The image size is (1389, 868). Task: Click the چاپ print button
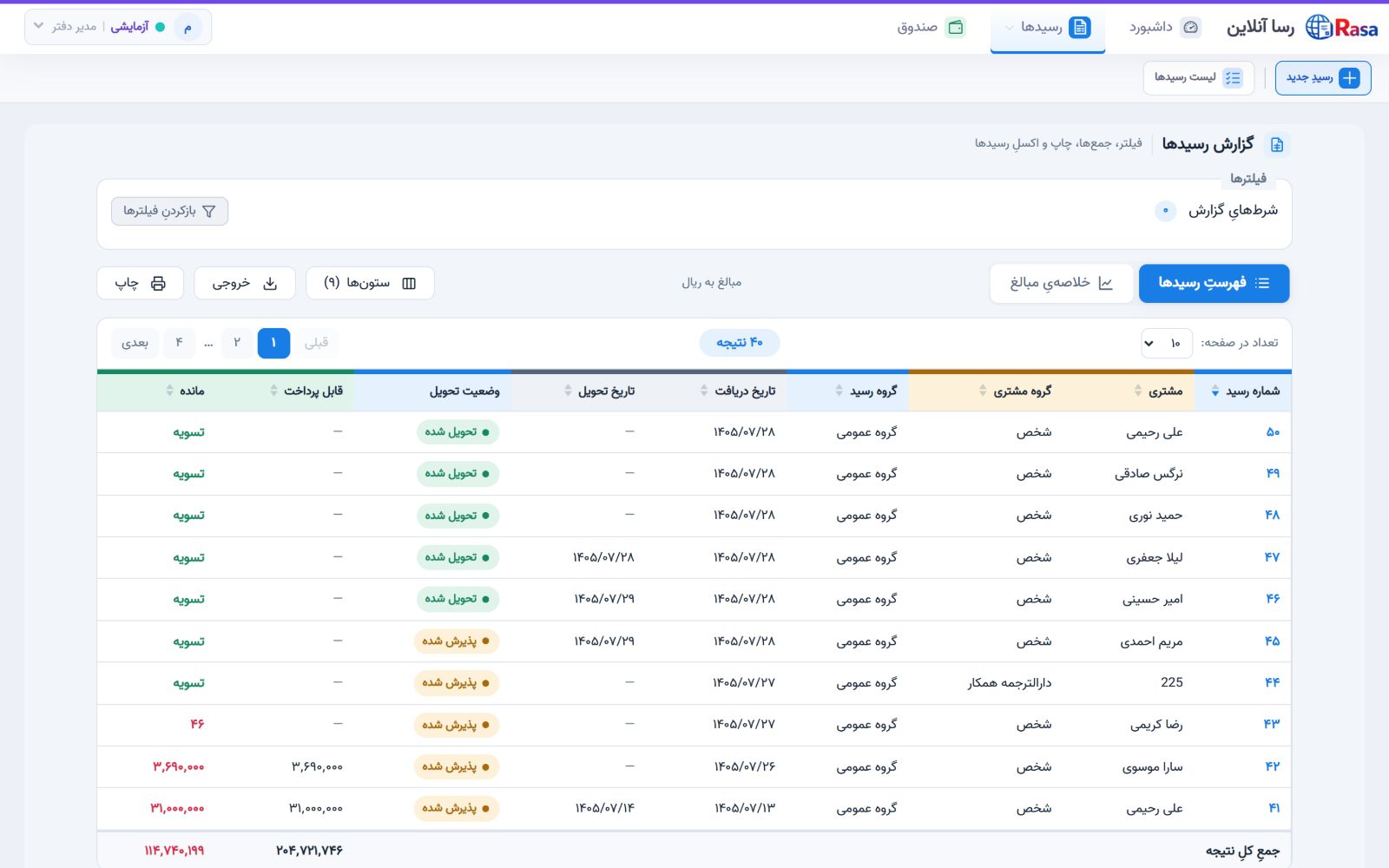pyautogui.click(x=140, y=283)
